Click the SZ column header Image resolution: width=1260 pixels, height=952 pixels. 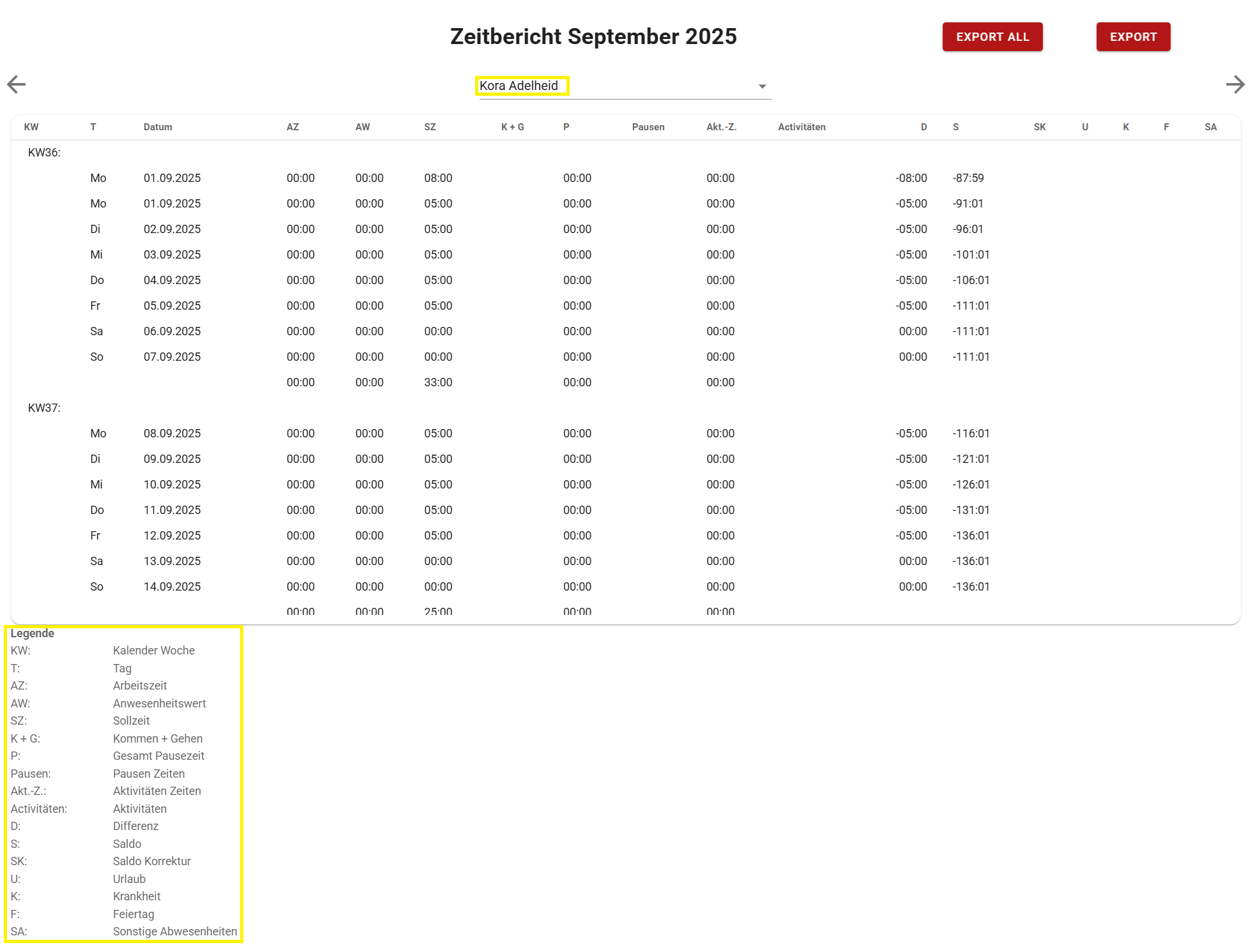(x=430, y=127)
